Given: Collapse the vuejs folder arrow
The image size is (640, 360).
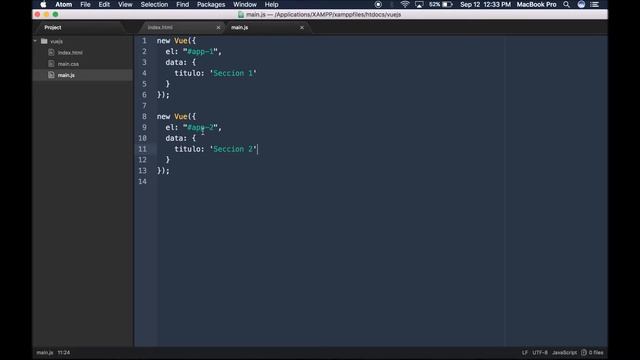Looking at the screenshot, I should pyautogui.click(x=36, y=41).
